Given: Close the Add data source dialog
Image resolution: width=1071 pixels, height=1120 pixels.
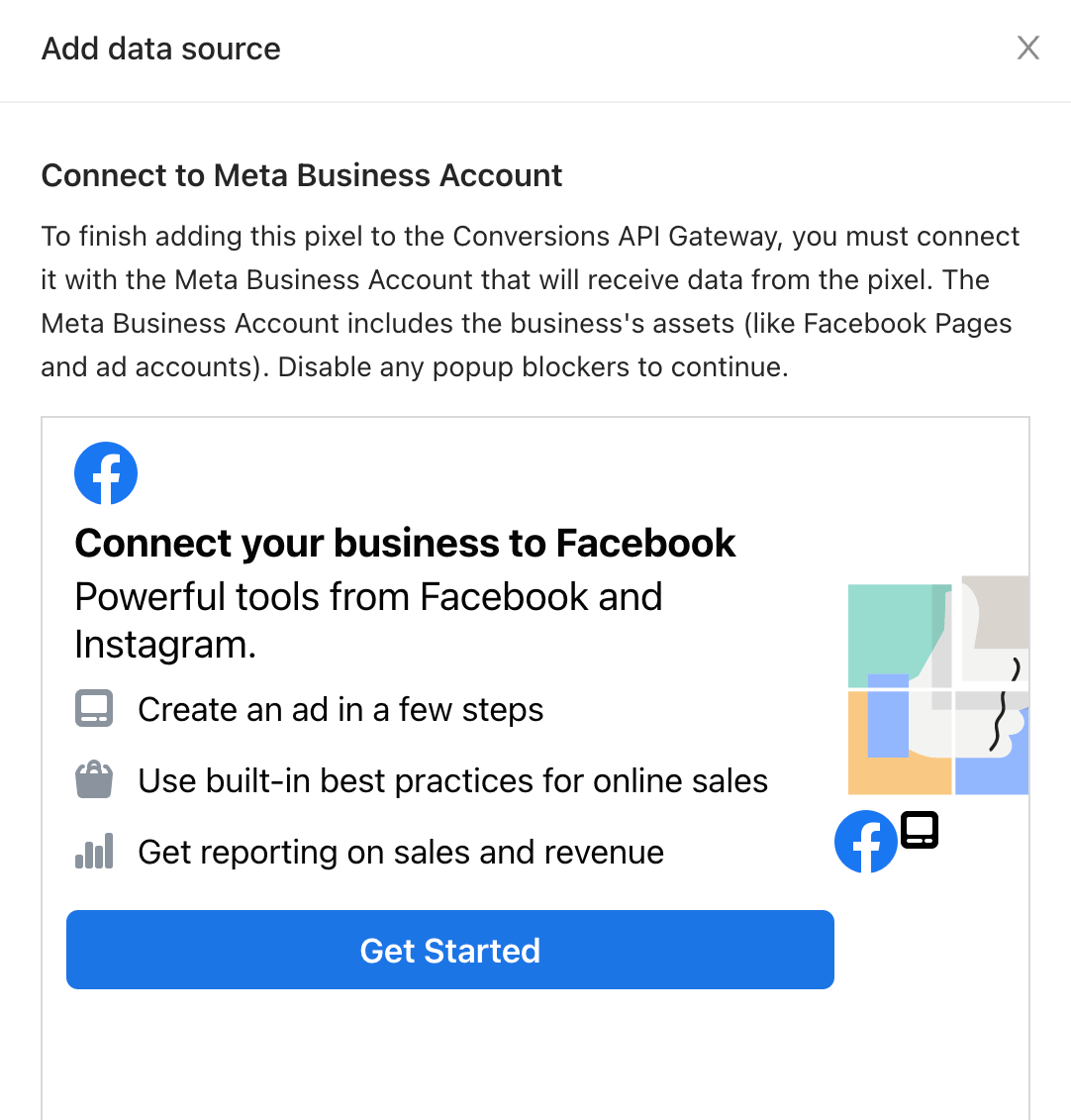Looking at the screenshot, I should coord(1028,48).
